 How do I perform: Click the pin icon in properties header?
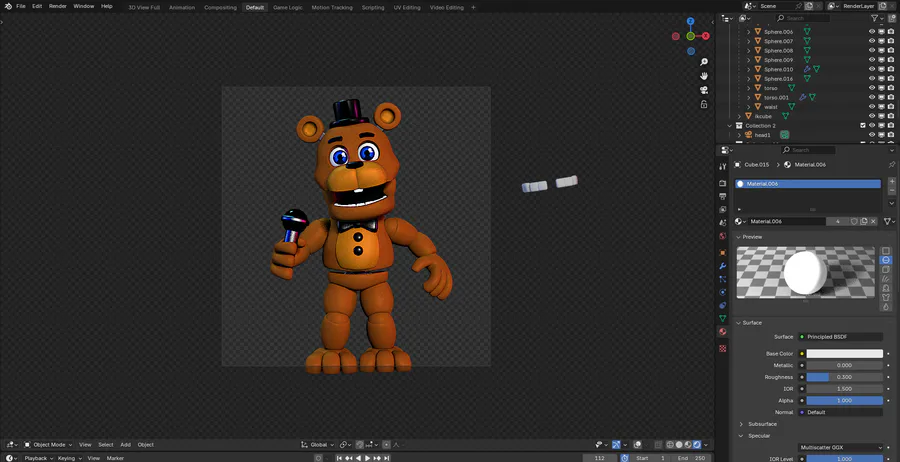coord(891,165)
